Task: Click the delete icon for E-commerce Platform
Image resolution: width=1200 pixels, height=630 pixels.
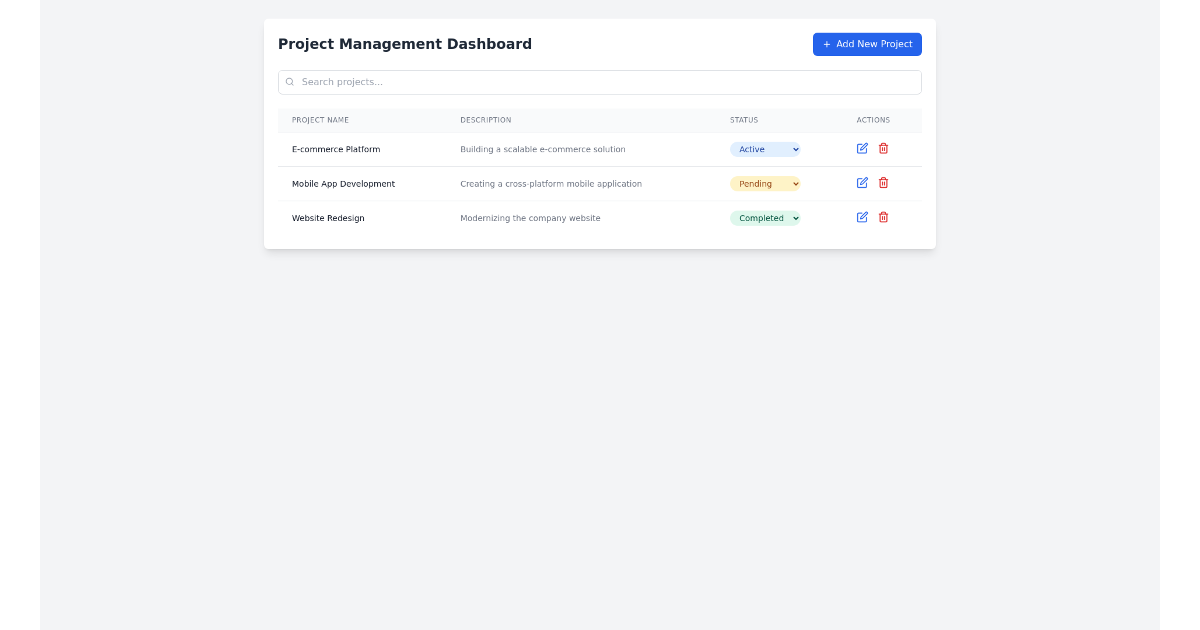Action: (x=883, y=148)
